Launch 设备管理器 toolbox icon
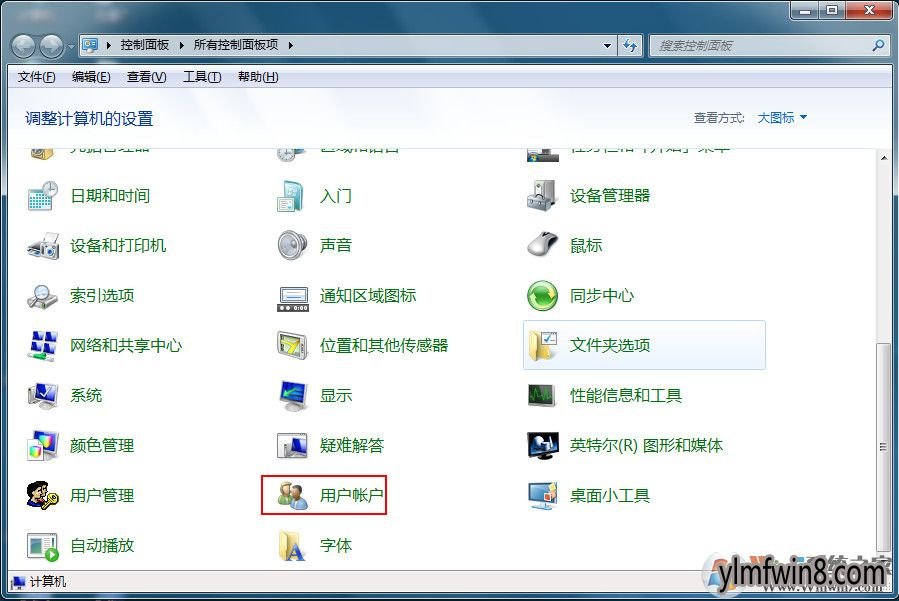 pos(542,196)
